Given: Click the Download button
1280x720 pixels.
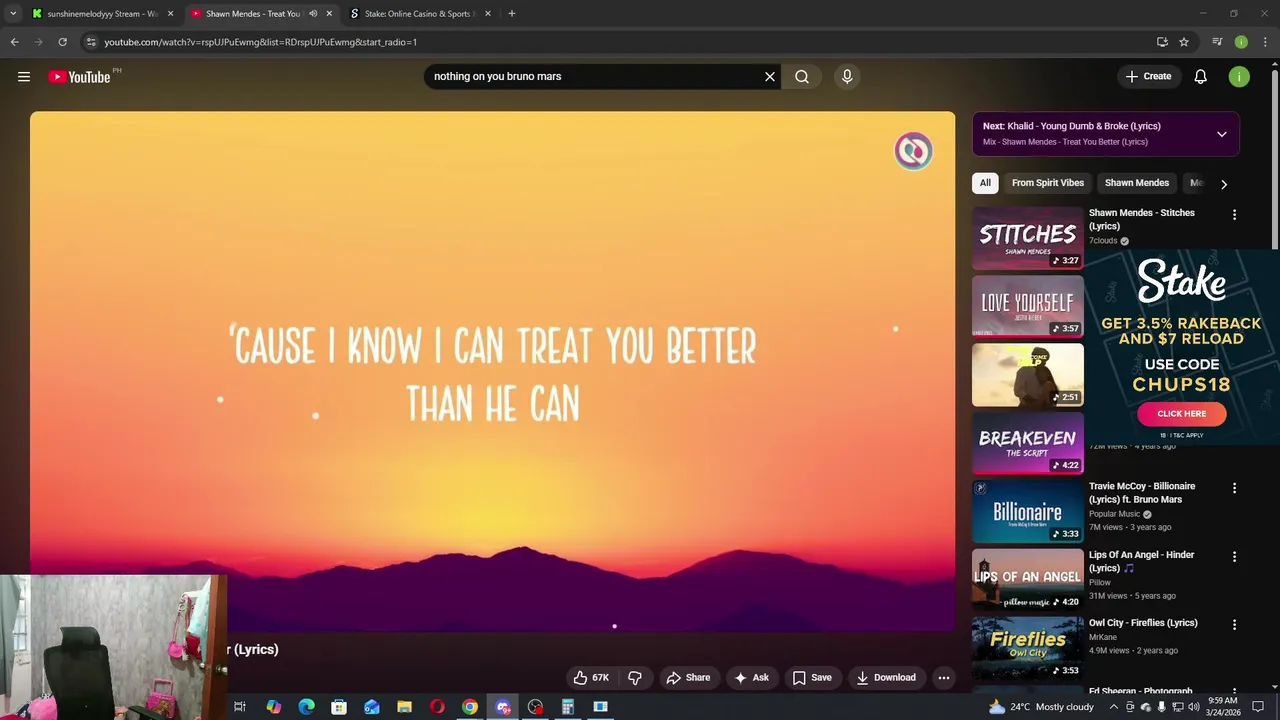Looking at the screenshot, I should (x=886, y=677).
